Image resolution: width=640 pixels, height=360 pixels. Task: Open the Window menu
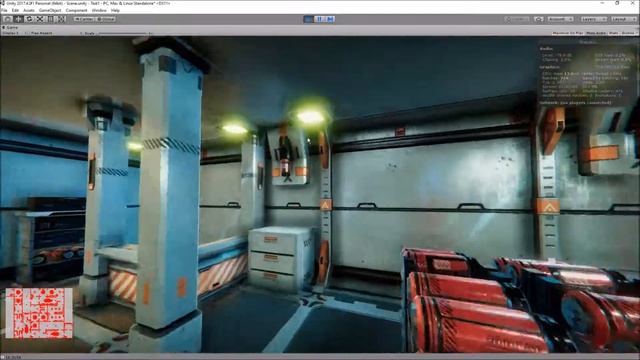click(x=99, y=10)
